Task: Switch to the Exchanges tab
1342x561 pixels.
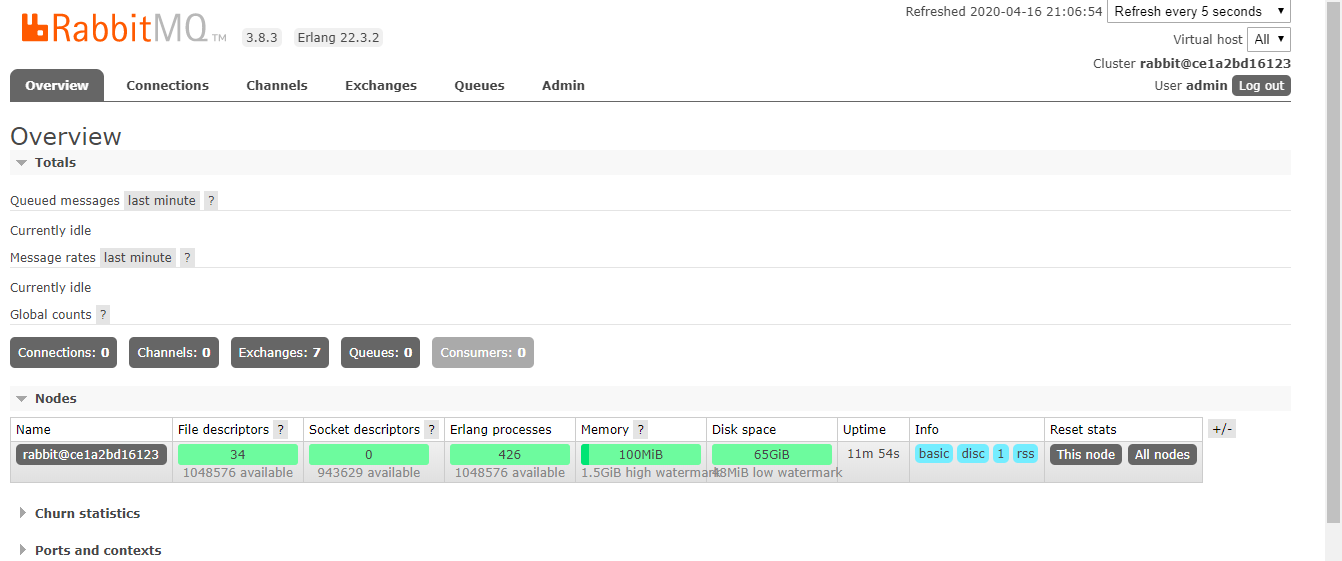Action: [x=381, y=85]
